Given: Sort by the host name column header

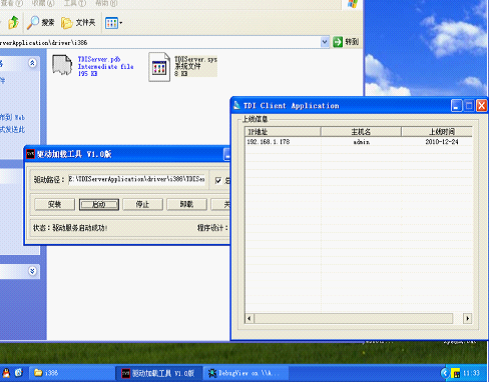Looking at the screenshot, I should [361, 132].
